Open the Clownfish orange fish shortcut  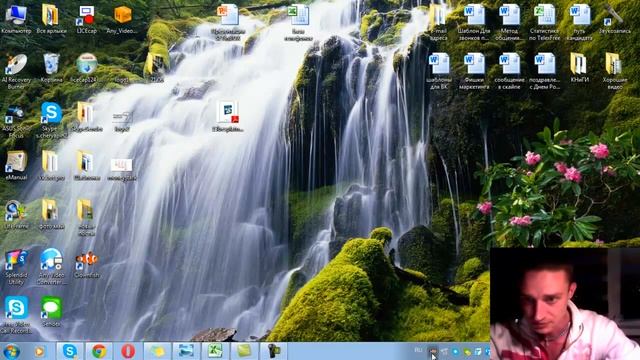pos(87,264)
